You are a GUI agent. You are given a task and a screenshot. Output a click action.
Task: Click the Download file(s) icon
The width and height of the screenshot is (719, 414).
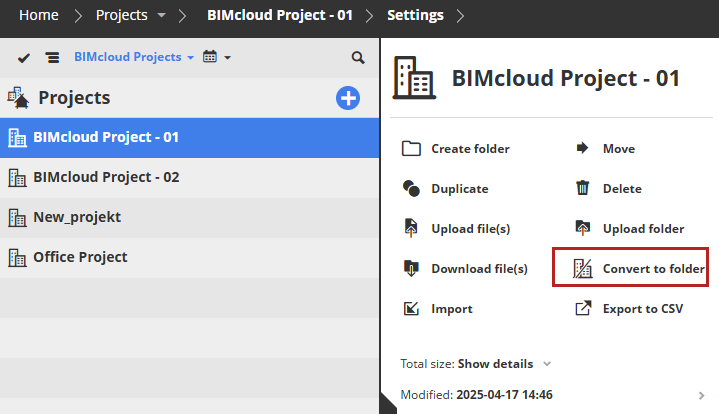pyautogui.click(x=411, y=269)
